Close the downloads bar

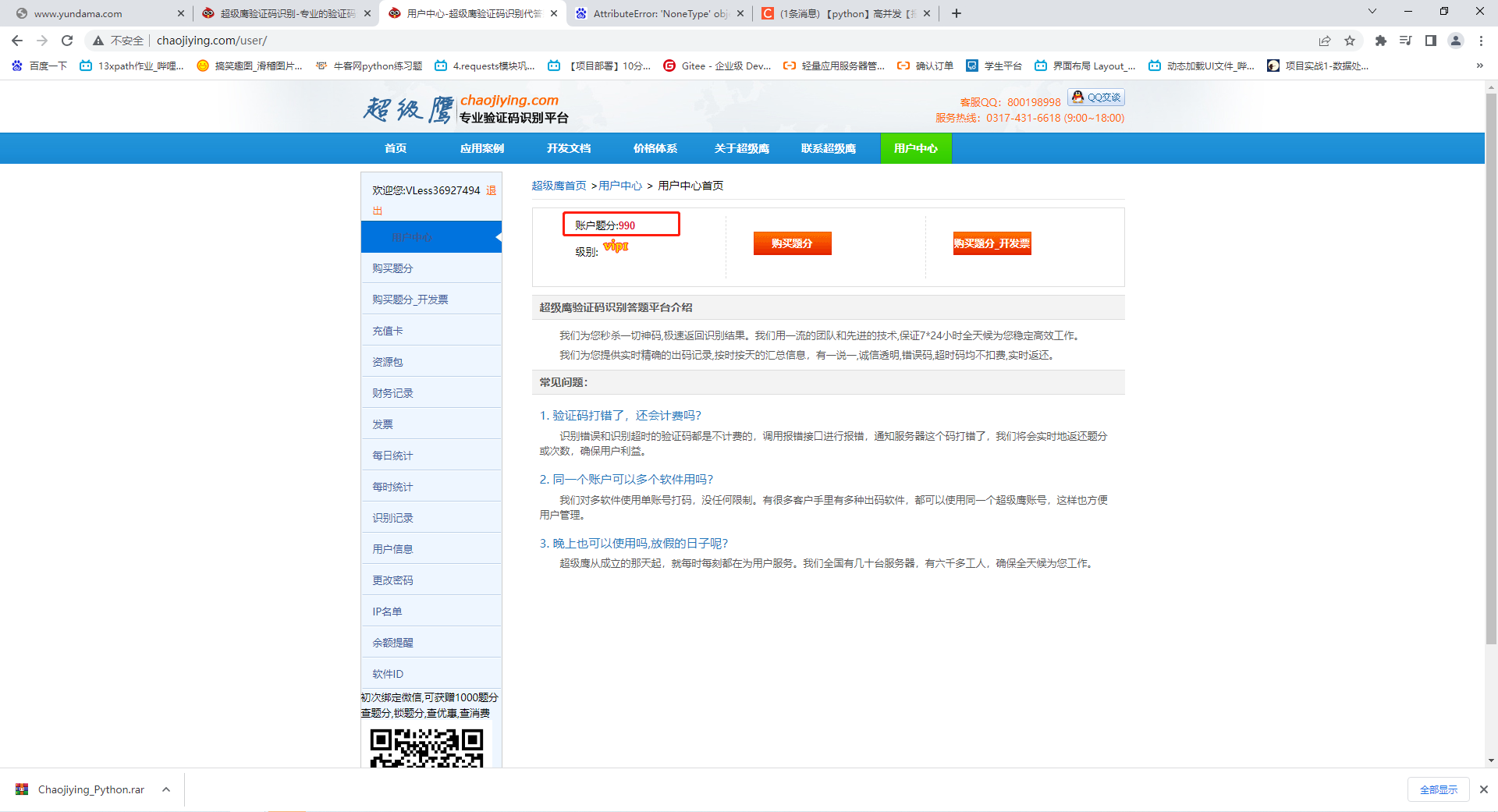1484,789
